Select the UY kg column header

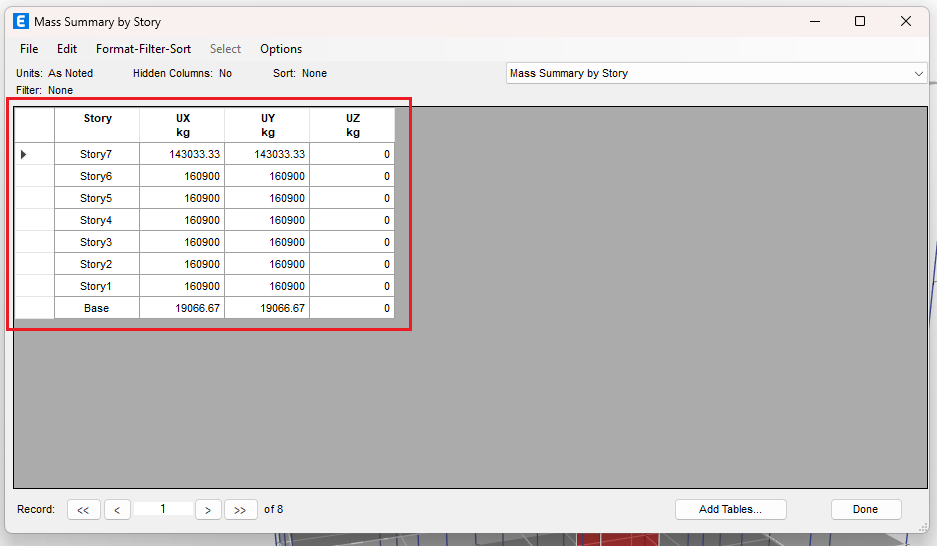(267, 125)
